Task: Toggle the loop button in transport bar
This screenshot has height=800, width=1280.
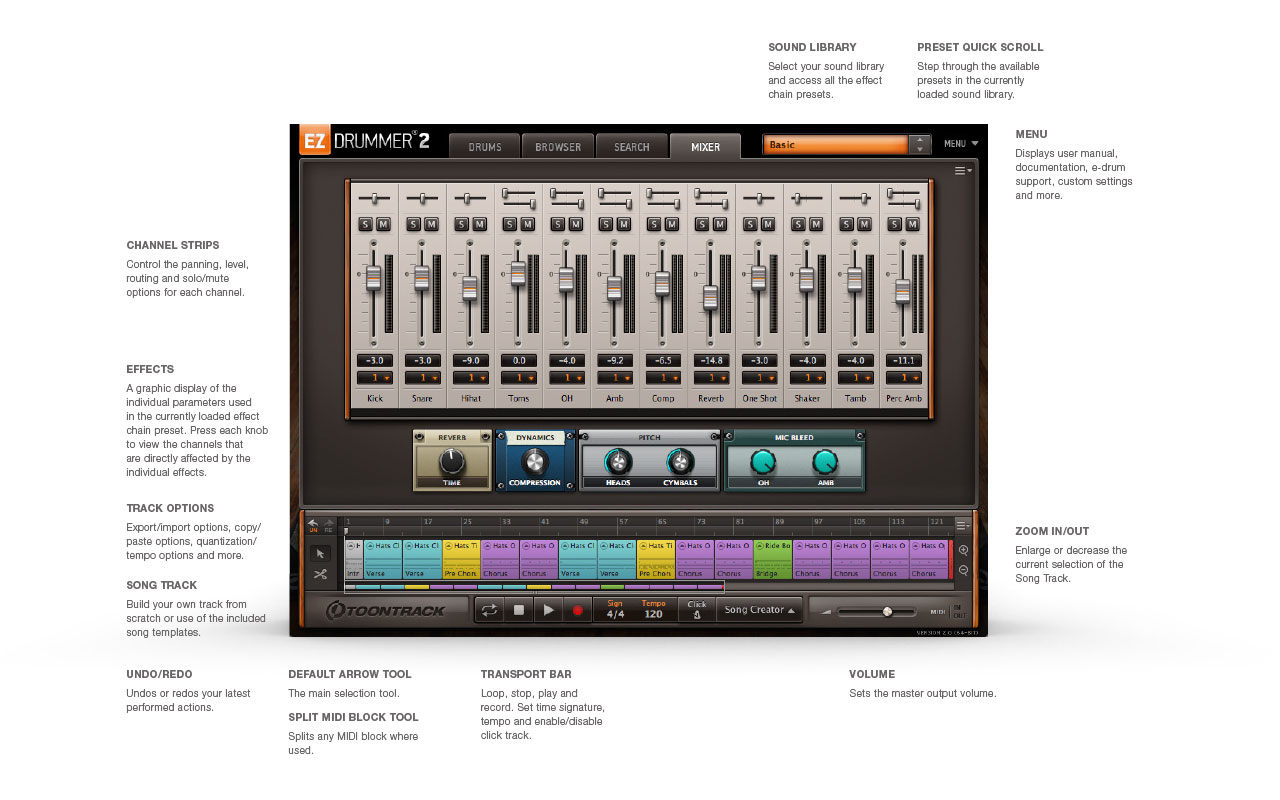Action: tap(489, 609)
